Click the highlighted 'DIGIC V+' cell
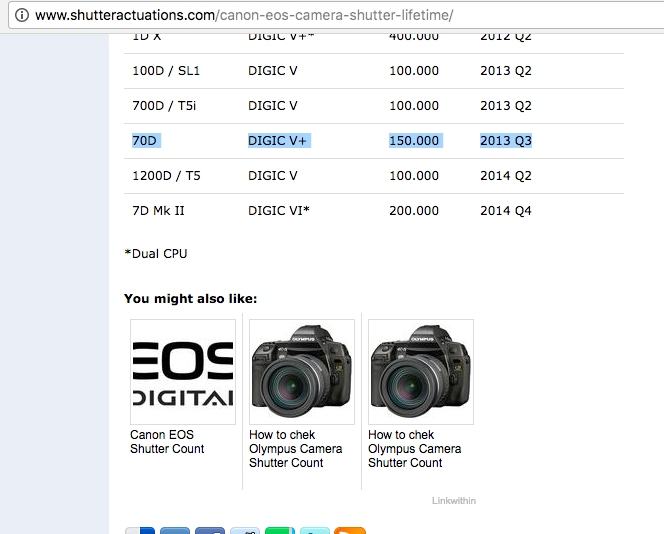 click(x=279, y=141)
